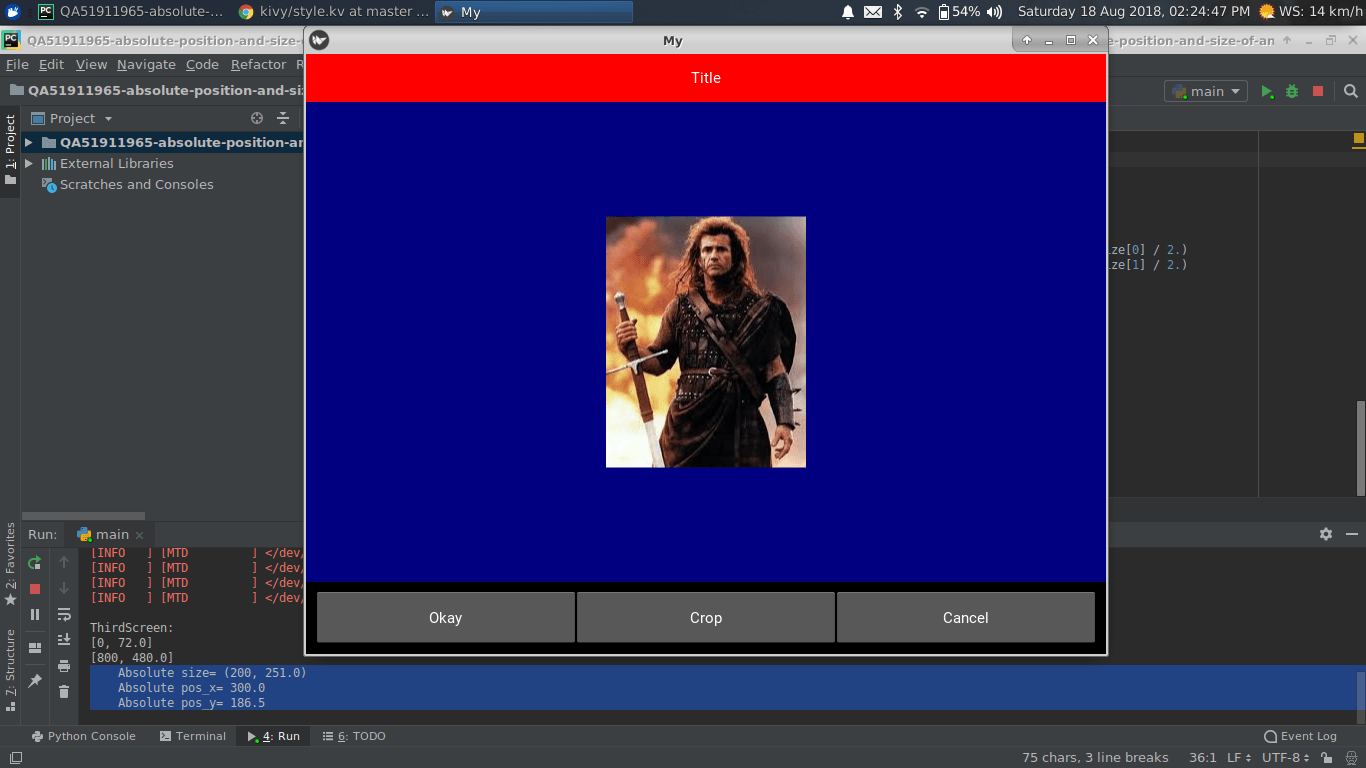Expand the External Libraries tree node

[x=29, y=163]
